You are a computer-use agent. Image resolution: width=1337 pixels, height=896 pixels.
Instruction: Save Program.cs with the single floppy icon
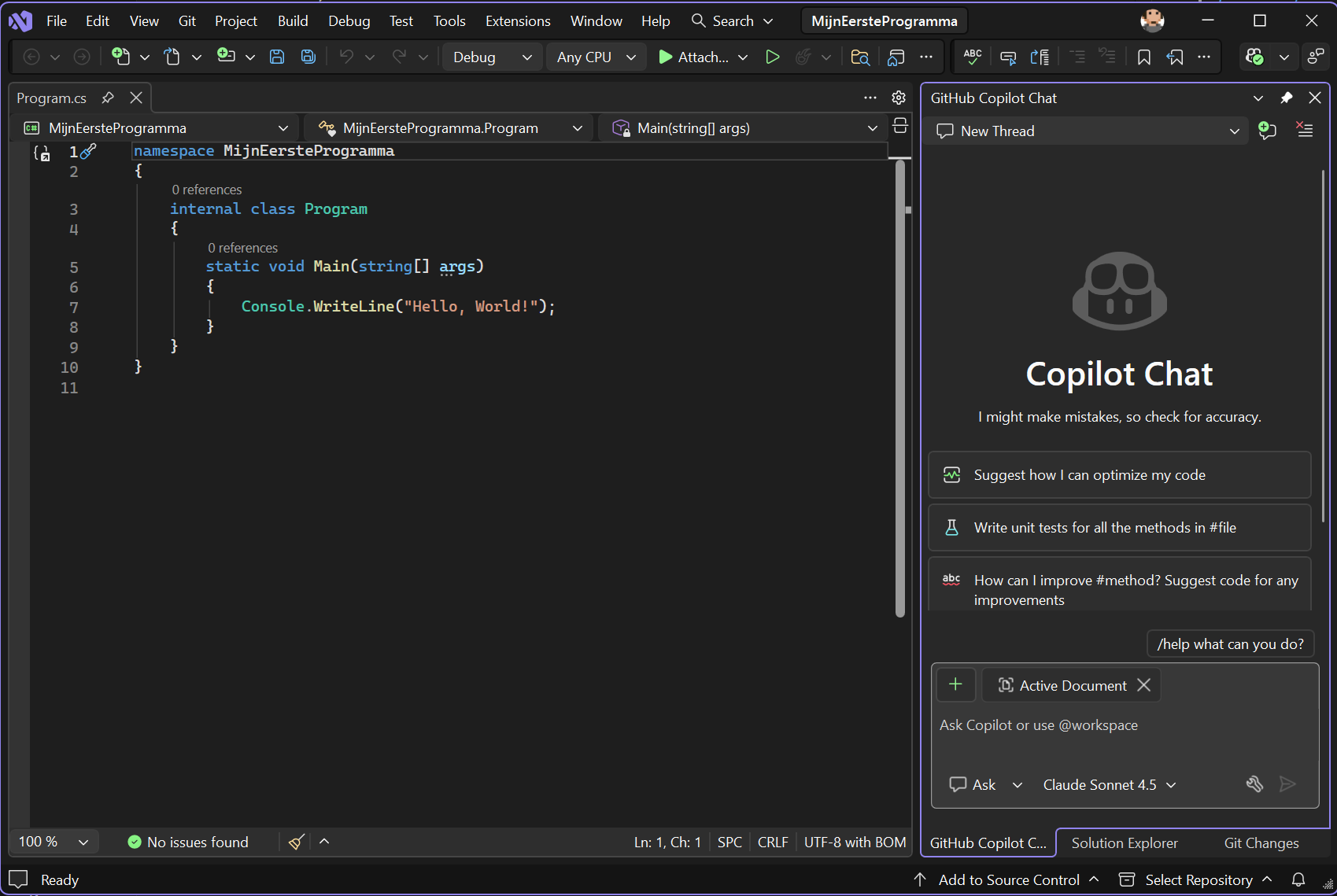click(x=277, y=57)
